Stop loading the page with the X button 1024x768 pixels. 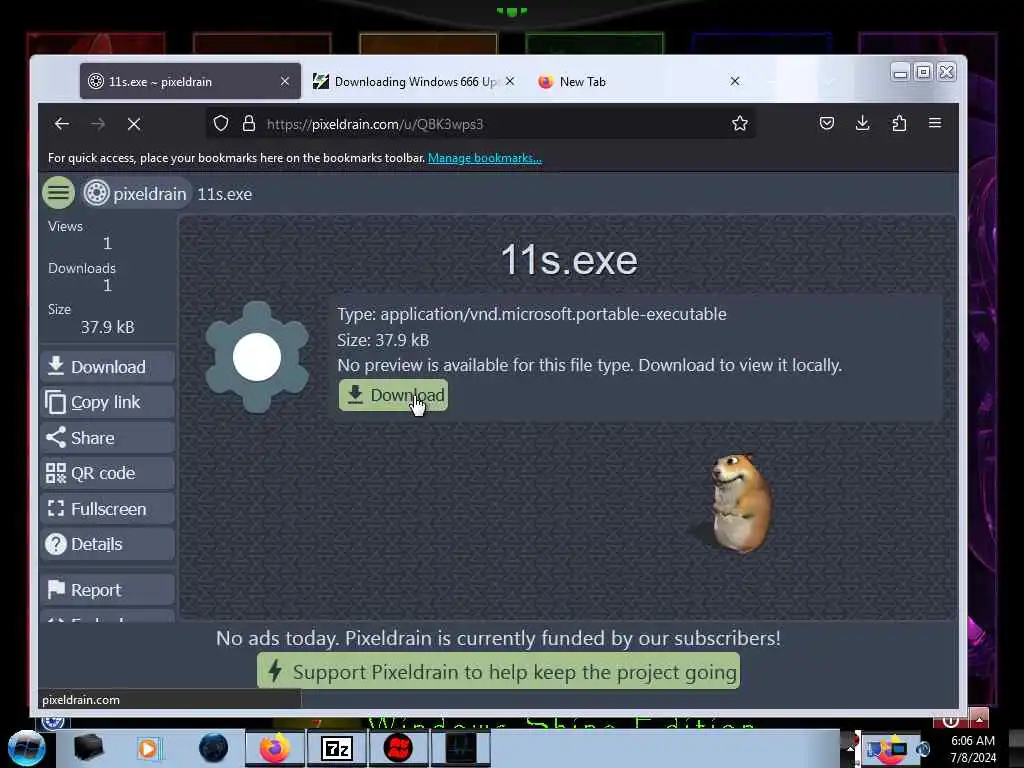[134, 124]
